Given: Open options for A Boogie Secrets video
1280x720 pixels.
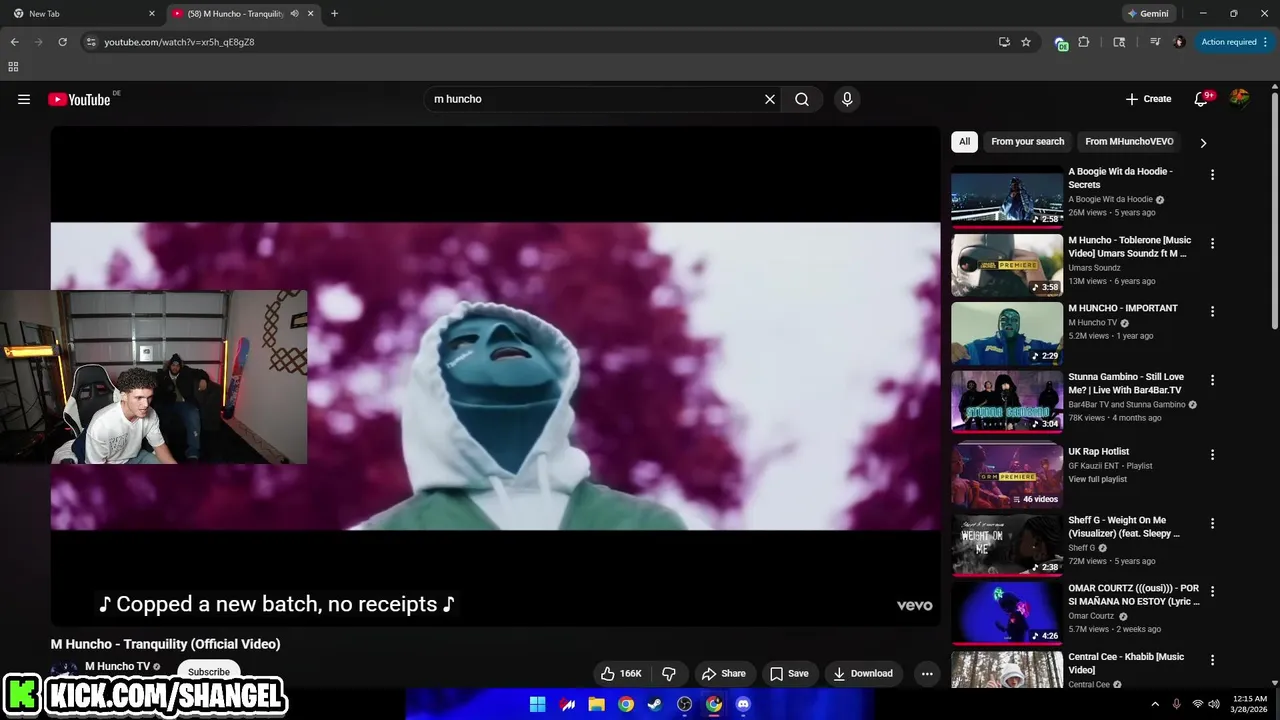Looking at the screenshot, I should [x=1212, y=174].
